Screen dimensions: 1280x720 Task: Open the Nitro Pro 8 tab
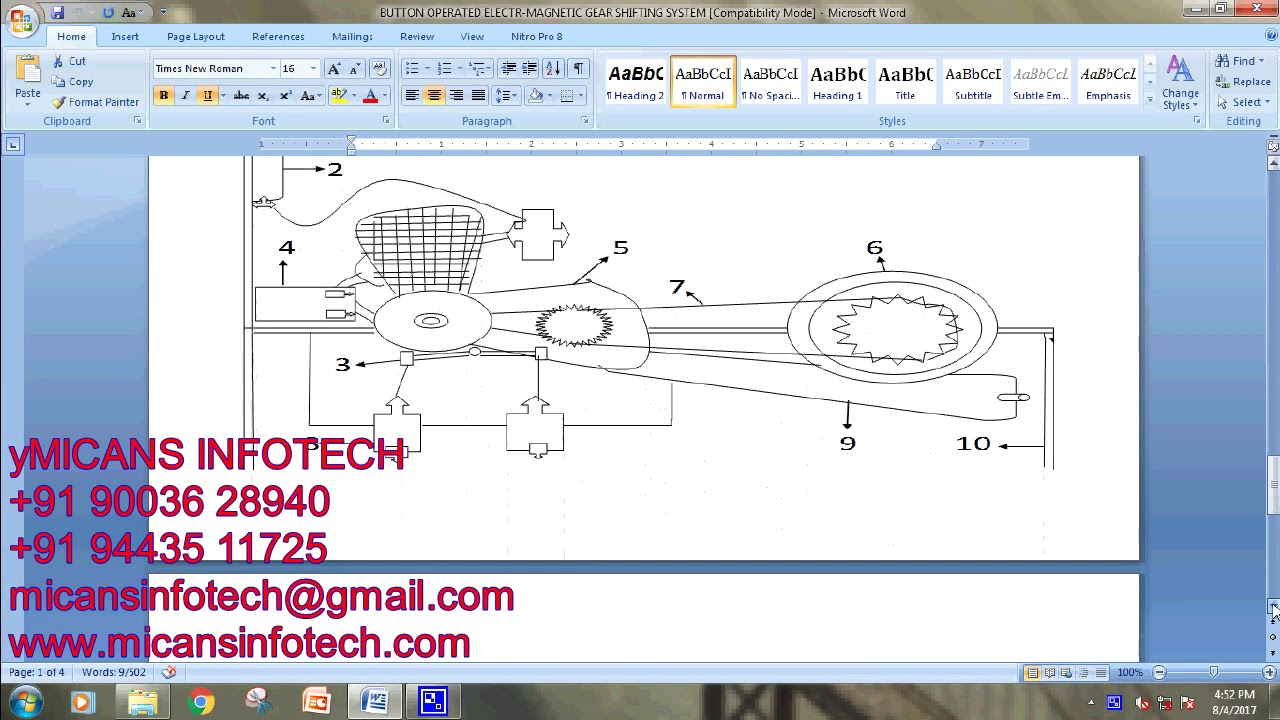click(x=537, y=37)
